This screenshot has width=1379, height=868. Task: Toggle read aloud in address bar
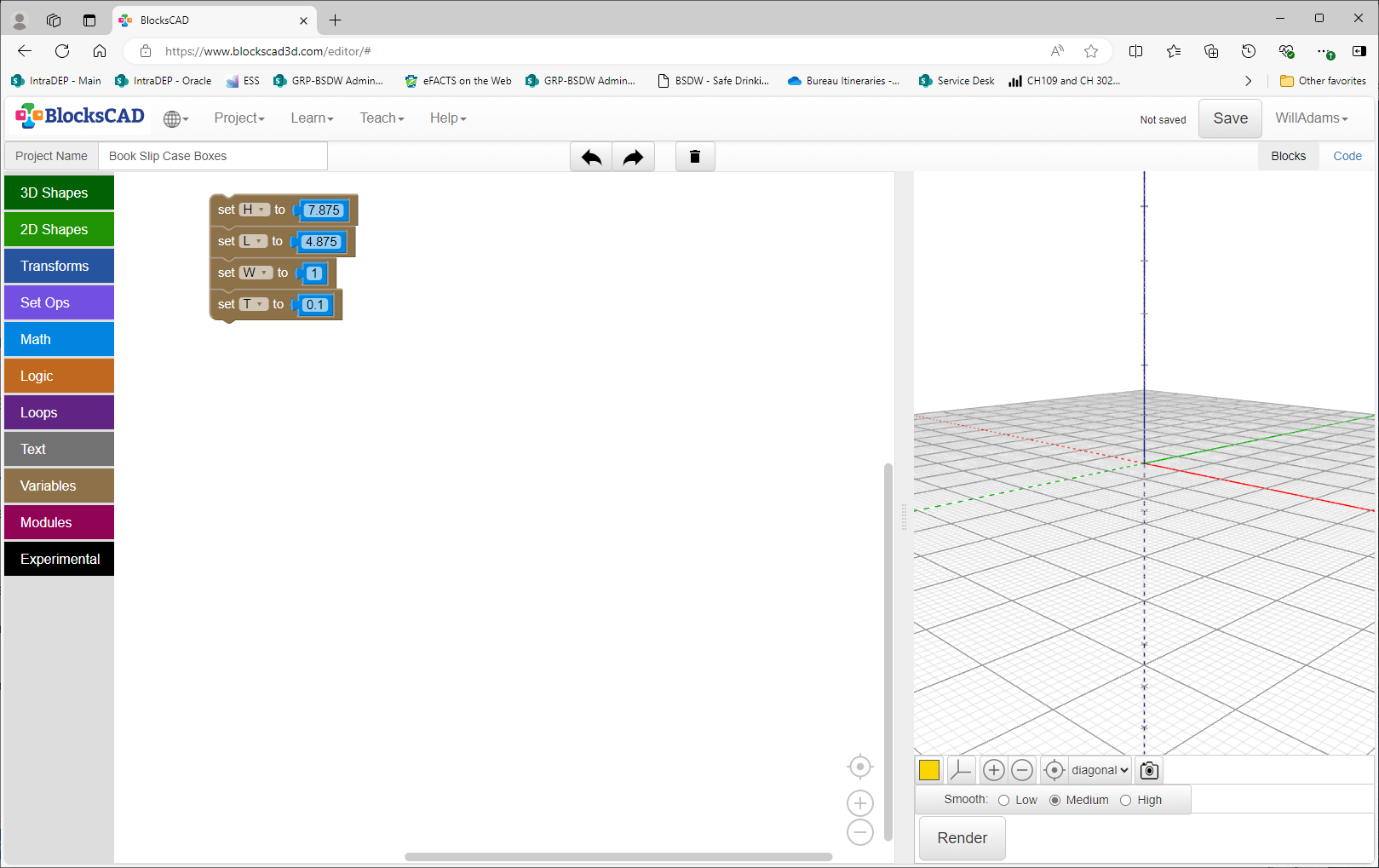(1057, 51)
